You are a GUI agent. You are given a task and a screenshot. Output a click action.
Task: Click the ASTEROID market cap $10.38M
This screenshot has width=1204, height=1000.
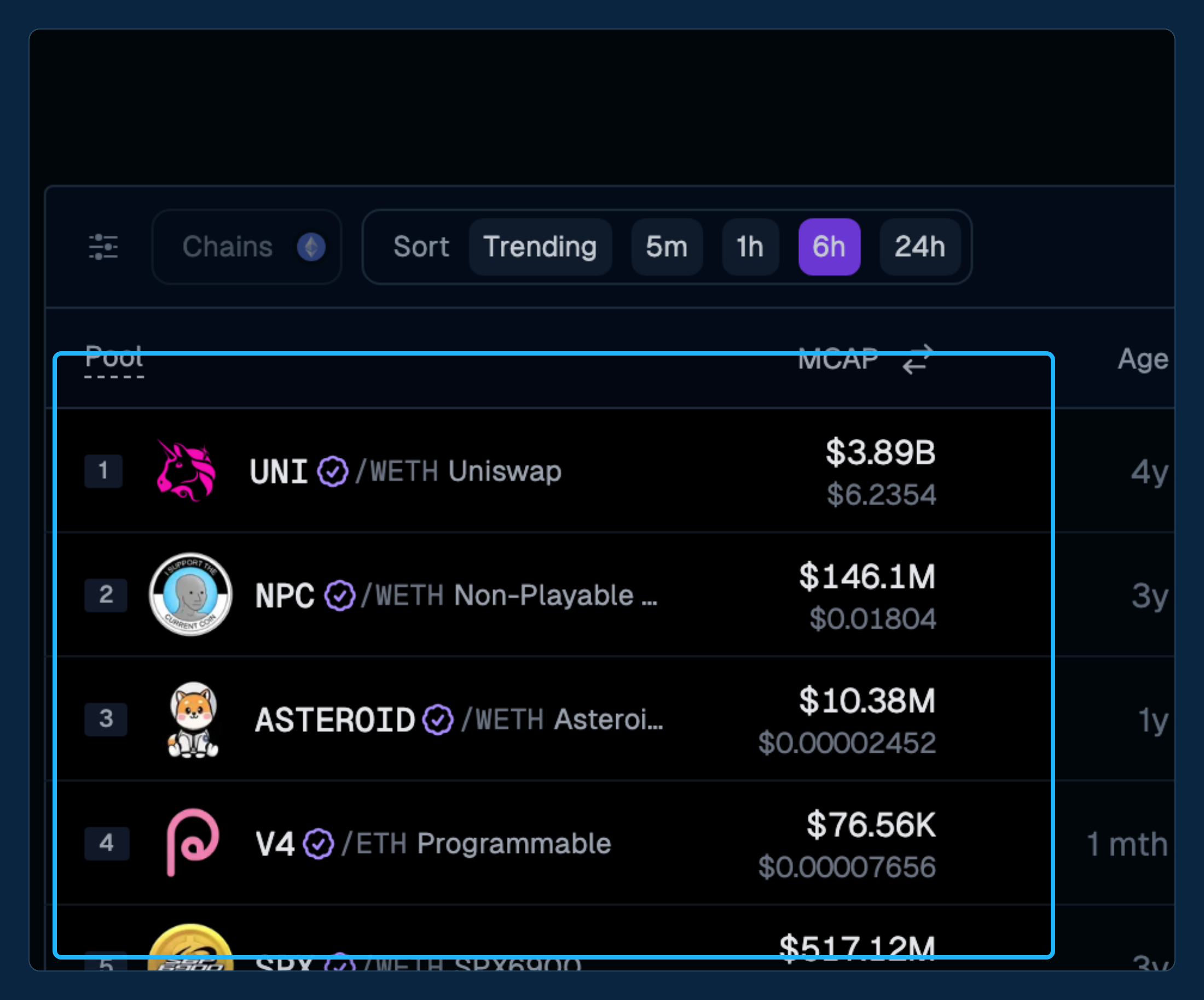pyautogui.click(x=867, y=700)
